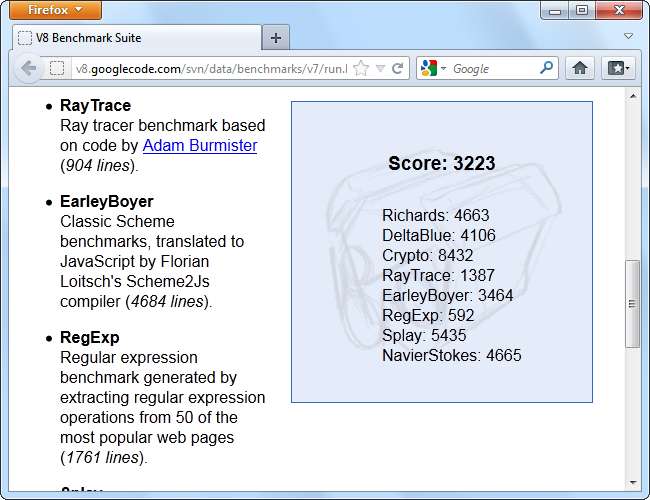Select the V8 Benchmark Suite tab

pos(135,38)
